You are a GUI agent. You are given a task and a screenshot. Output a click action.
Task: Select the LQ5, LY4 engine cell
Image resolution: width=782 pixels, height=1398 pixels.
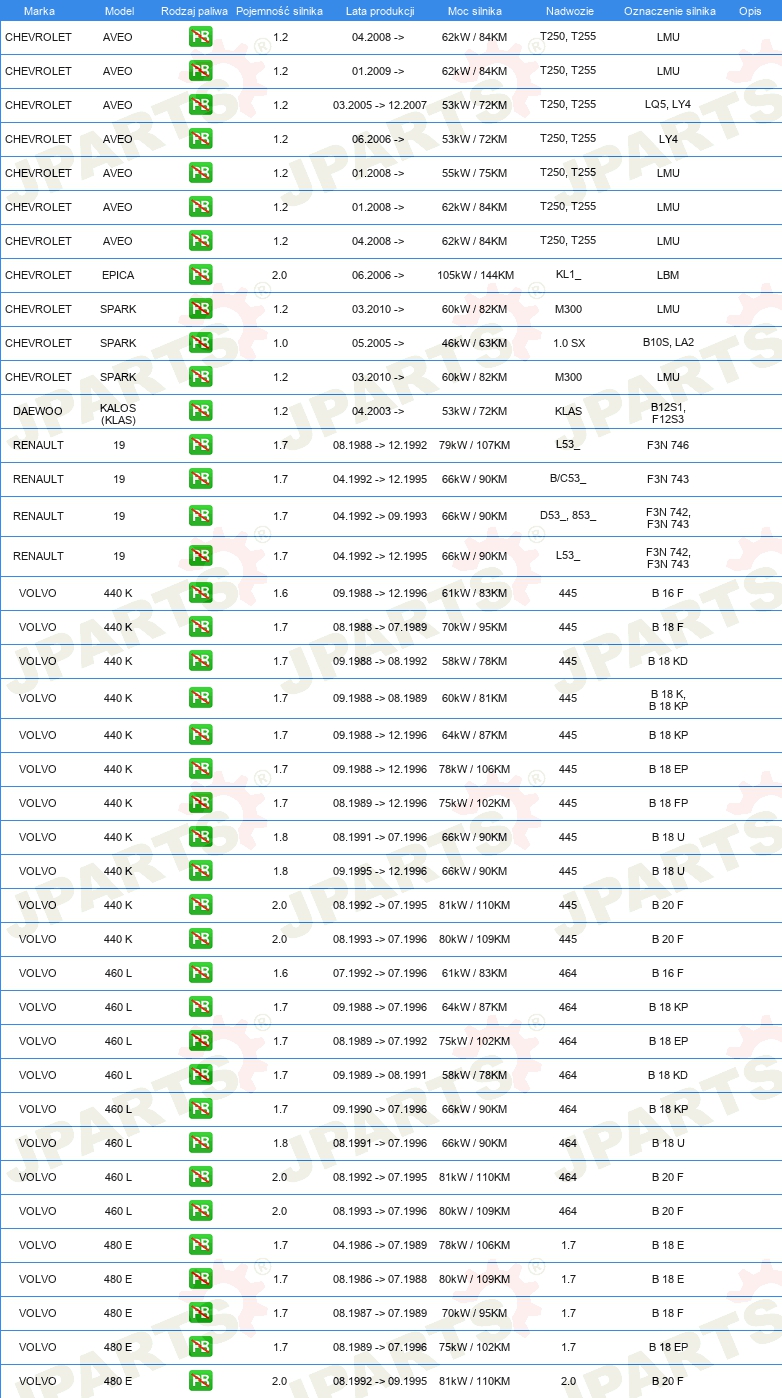pyautogui.click(x=668, y=104)
